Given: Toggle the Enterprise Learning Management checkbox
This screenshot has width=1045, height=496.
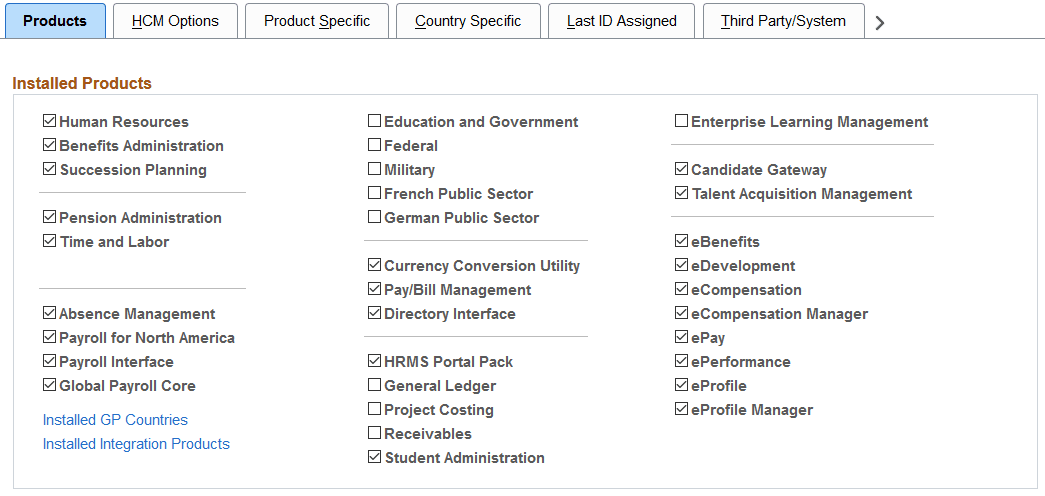Looking at the screenshot, I should [x=681, y=121].
